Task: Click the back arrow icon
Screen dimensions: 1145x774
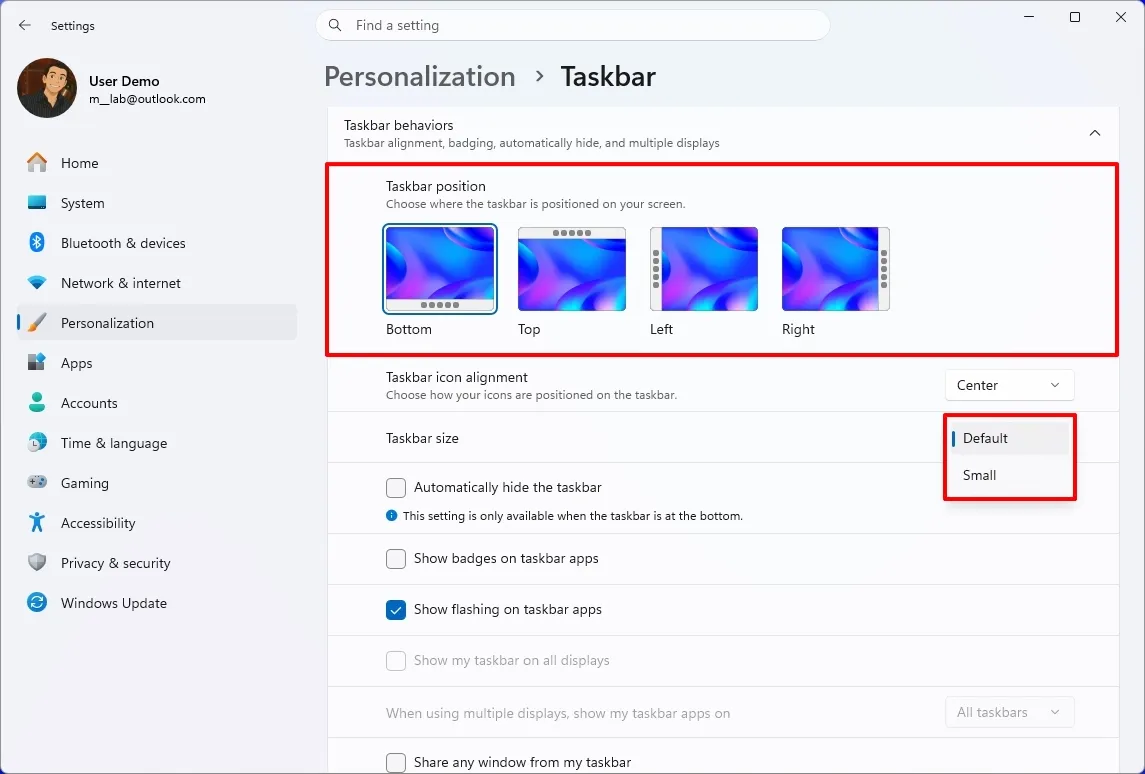Action: pyautogui.click(x=25, y=26)
